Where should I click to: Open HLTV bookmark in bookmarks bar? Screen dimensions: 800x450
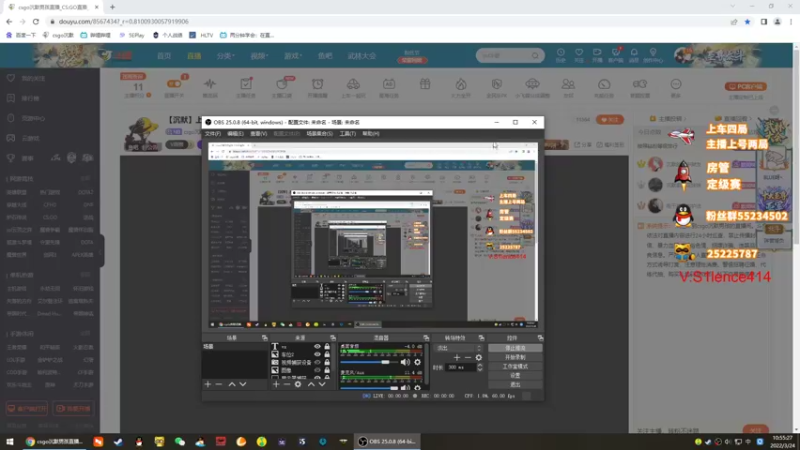202,35
